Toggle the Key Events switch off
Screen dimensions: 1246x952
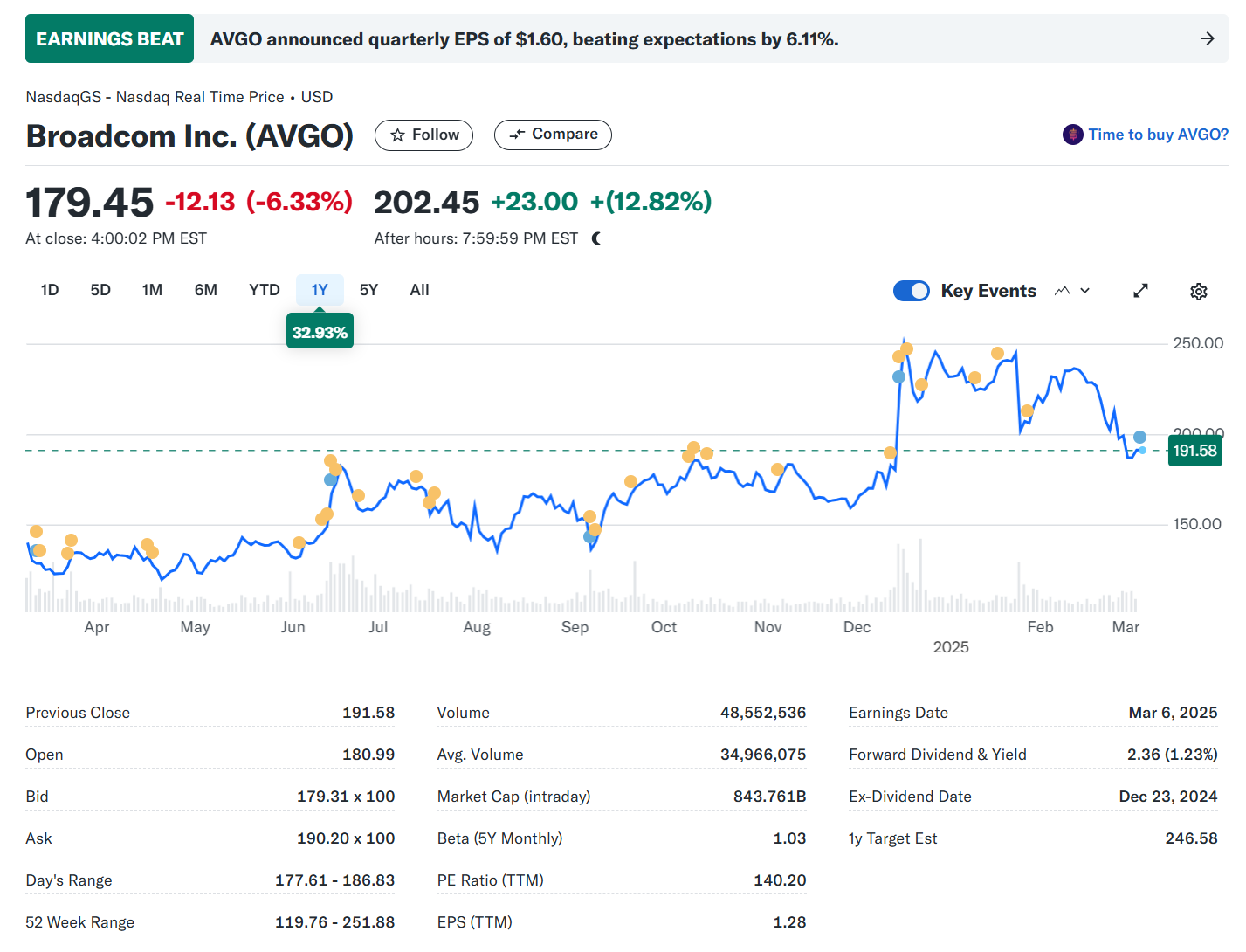[912, 291]
